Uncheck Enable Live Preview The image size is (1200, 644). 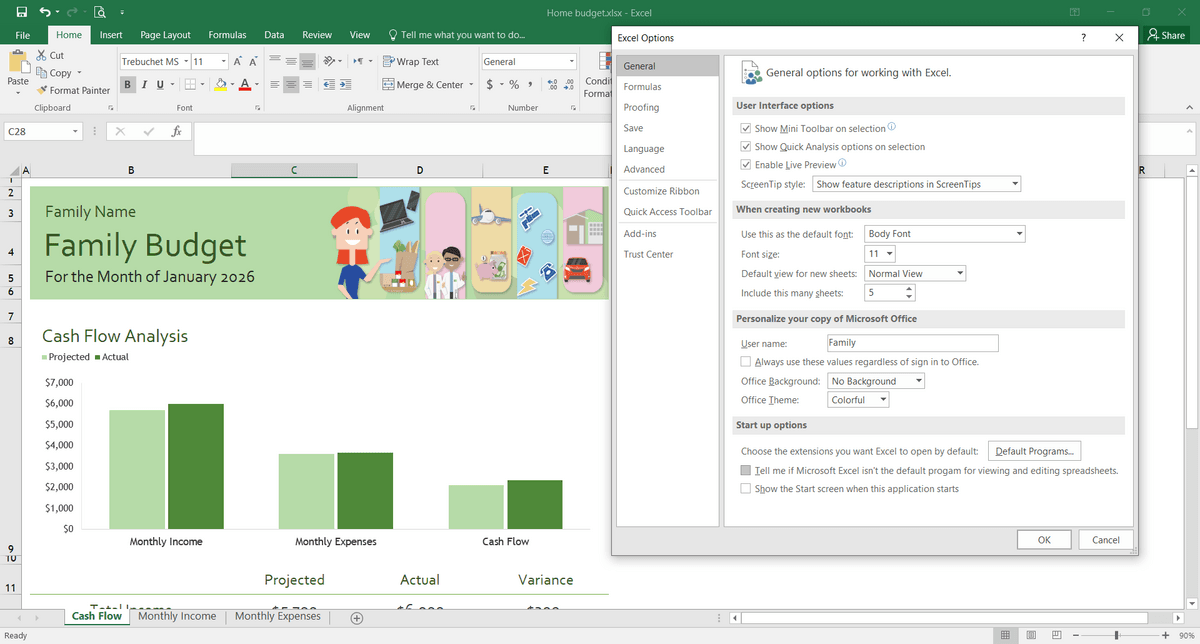(746, 164)
